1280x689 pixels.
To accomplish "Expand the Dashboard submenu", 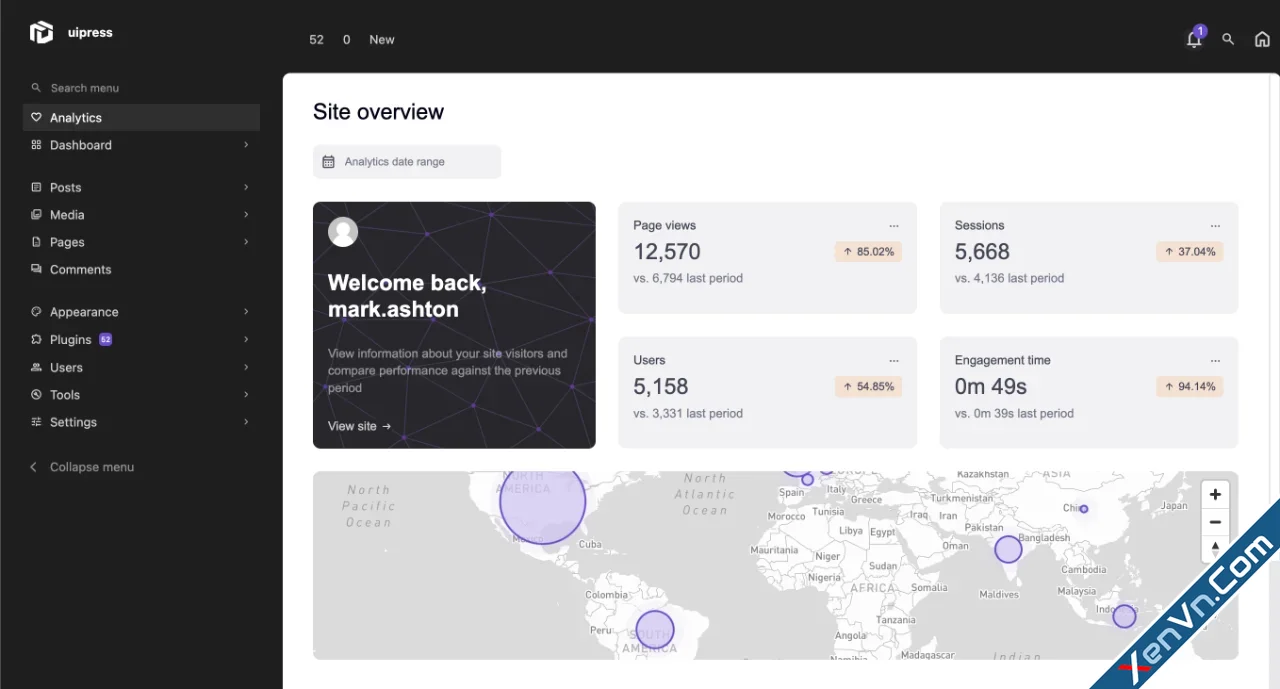I will (246, 145).
